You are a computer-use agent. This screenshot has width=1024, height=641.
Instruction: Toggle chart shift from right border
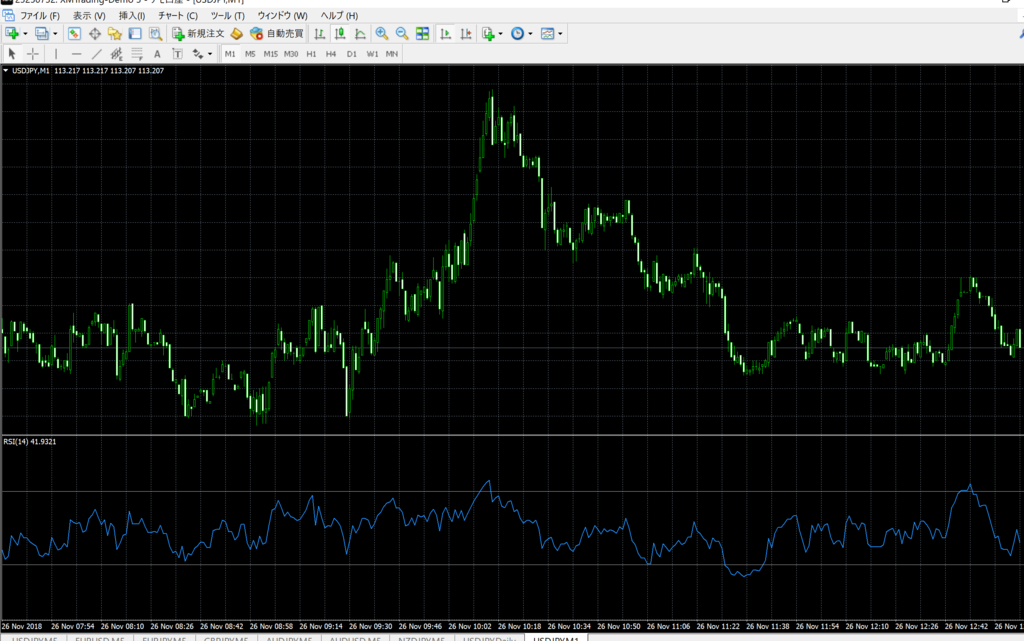466,33
